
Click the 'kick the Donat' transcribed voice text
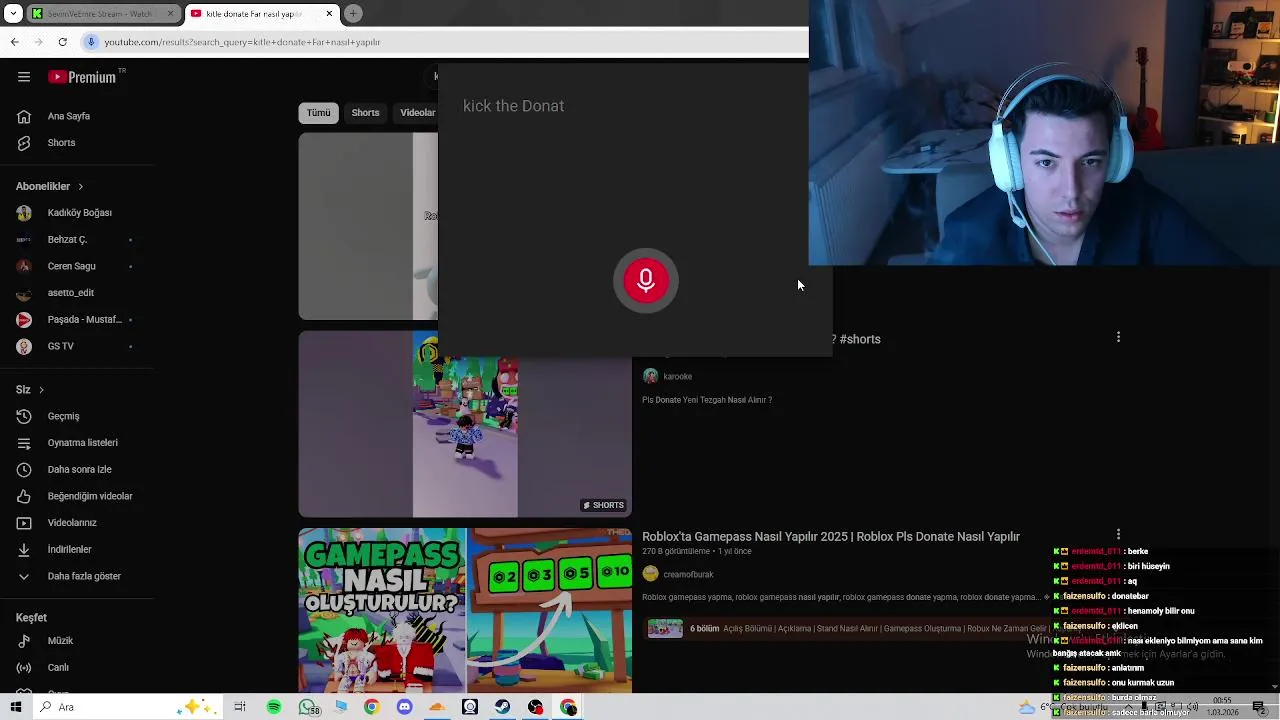pyautogui.click(x=514, y=106)
